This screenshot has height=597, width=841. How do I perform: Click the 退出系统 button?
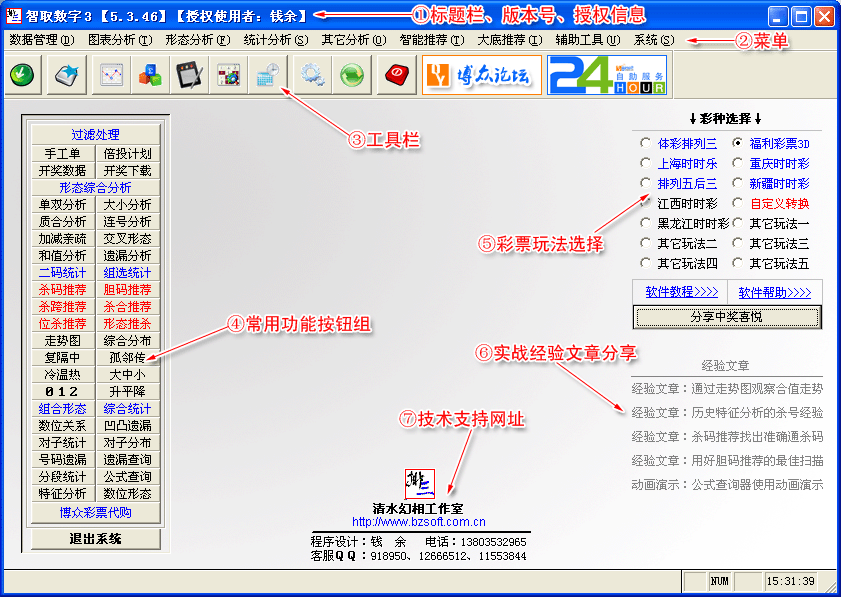tap(95, 539)
